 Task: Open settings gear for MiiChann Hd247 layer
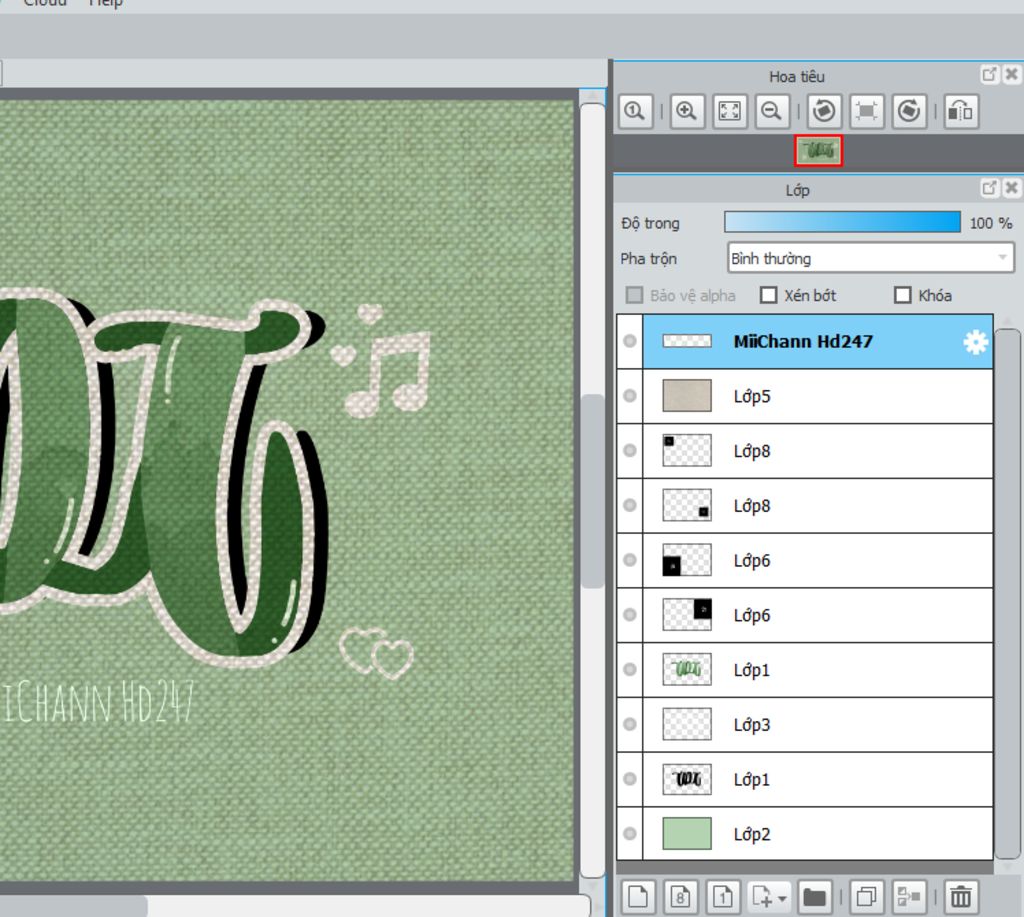975,342
